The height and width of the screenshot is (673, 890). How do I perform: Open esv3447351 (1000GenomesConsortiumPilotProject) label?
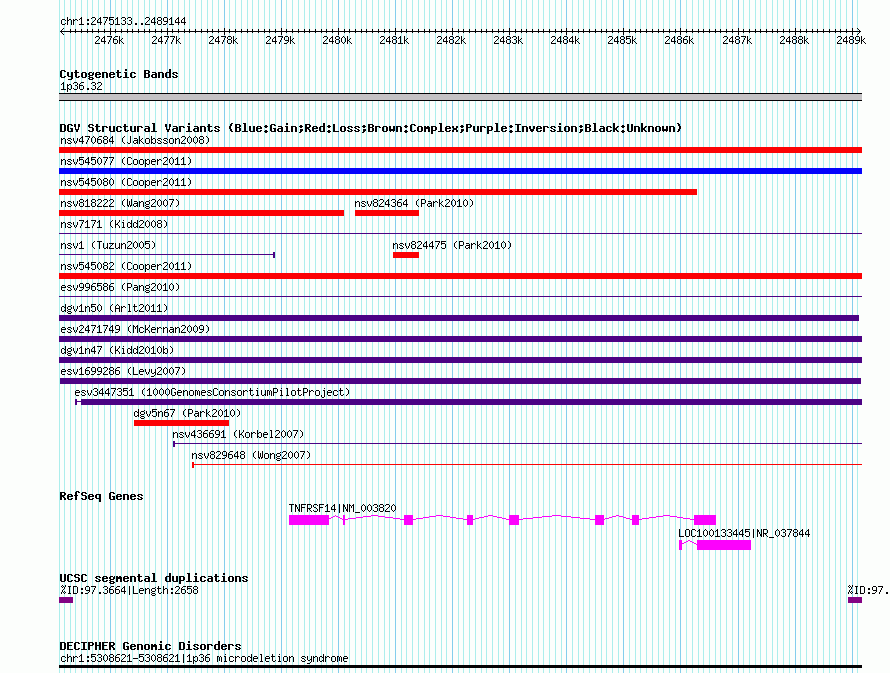[x=212, y=392]
